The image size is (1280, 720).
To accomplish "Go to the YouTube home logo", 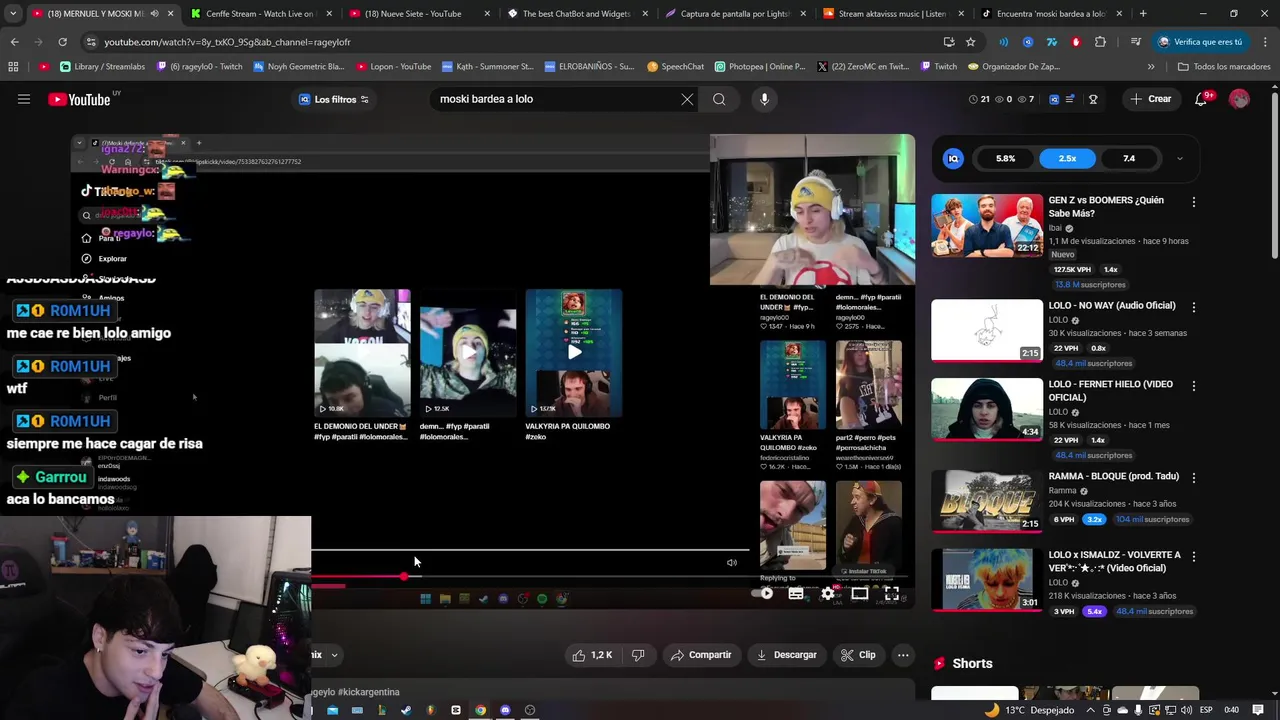I will [79, 99].
